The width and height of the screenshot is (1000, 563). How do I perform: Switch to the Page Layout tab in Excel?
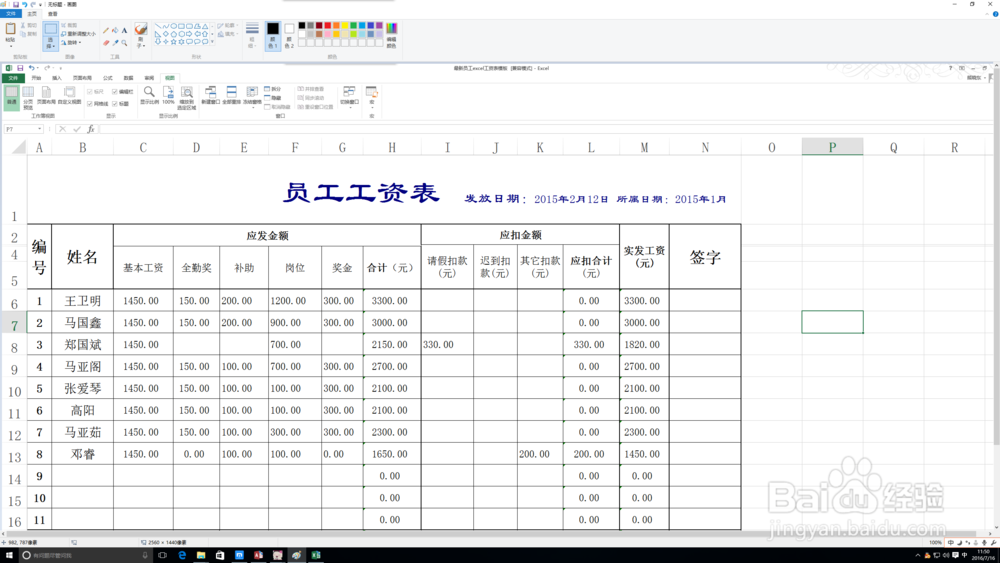pos(82,78)
